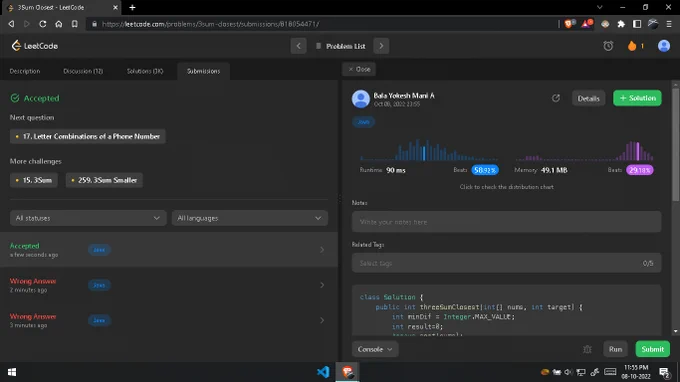The height and width of the screenshot is (382, 680).
Task: Open the Console dropdown
Action: 375,349
